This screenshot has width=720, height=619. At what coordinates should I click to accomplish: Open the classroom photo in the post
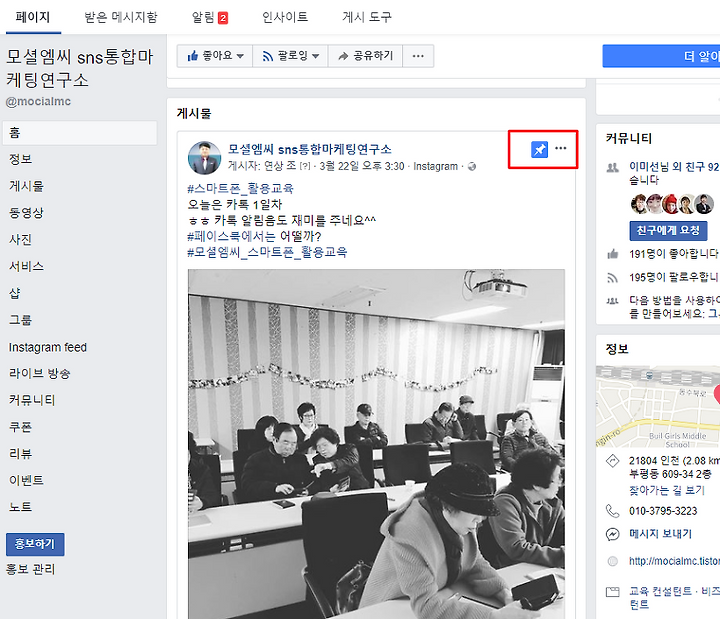click(x=376, y=444)
